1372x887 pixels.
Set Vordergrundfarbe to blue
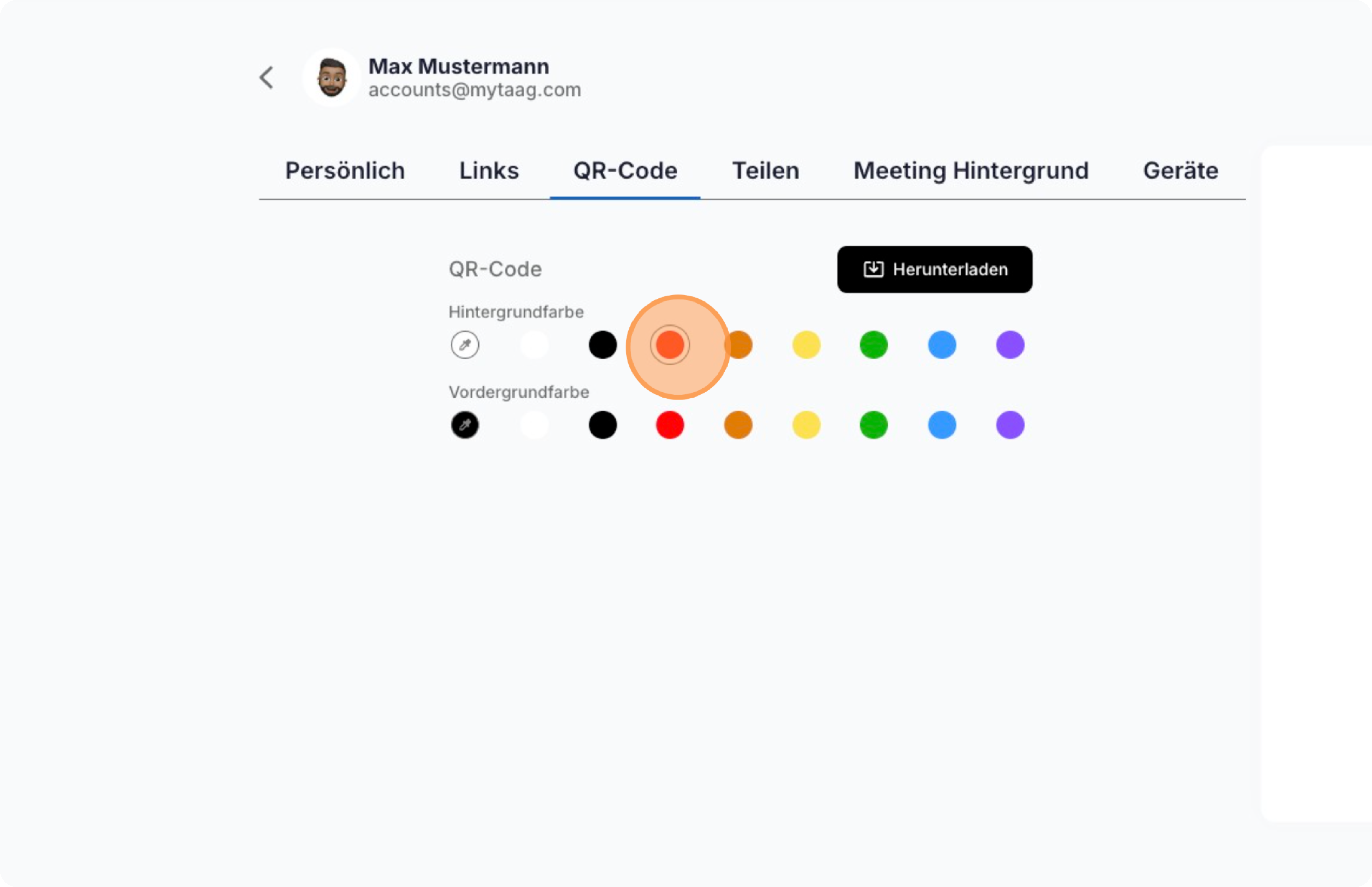[942, 425]
